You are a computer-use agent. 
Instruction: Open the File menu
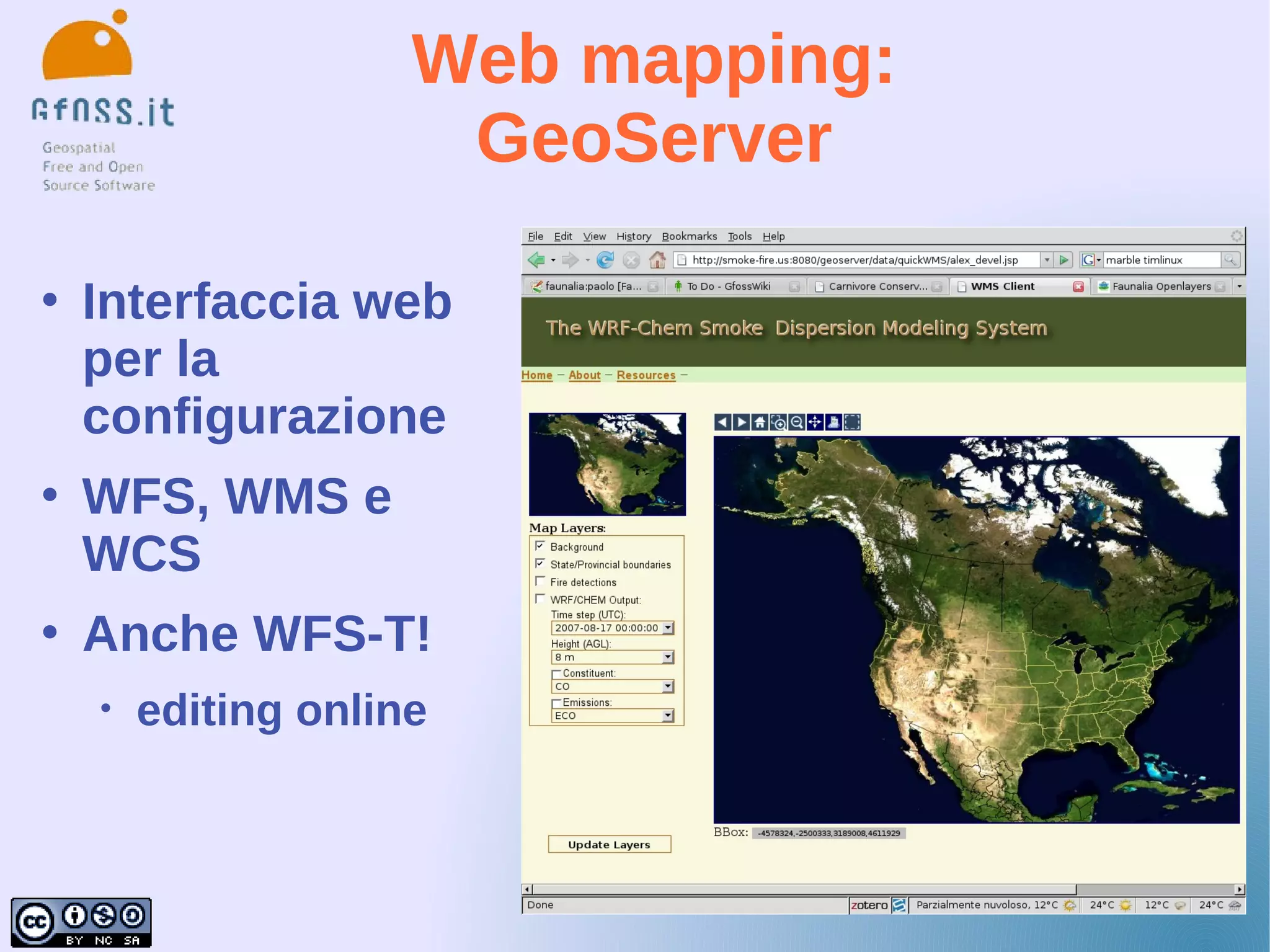point(535,236)
